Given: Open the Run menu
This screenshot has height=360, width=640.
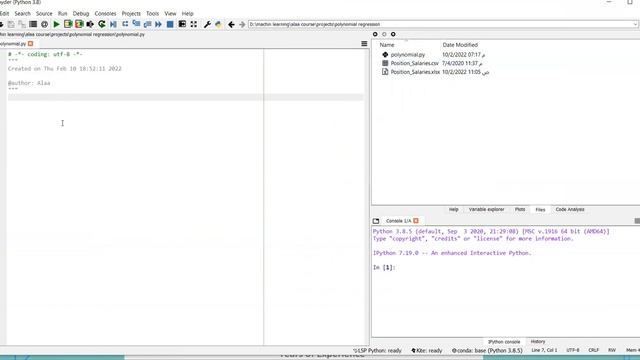Looking at the screenshot, I should click(x=62, y=13).
